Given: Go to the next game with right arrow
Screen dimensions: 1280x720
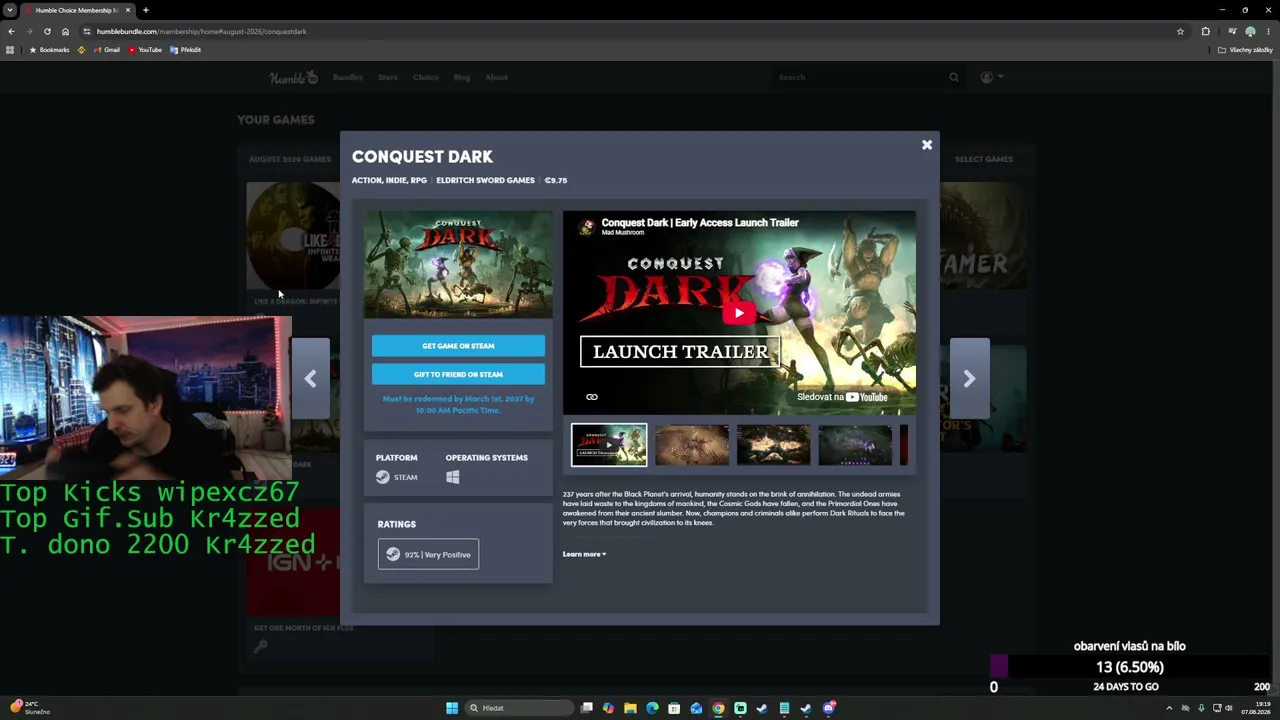Looking at the screenshot, I should pos(969,379).
